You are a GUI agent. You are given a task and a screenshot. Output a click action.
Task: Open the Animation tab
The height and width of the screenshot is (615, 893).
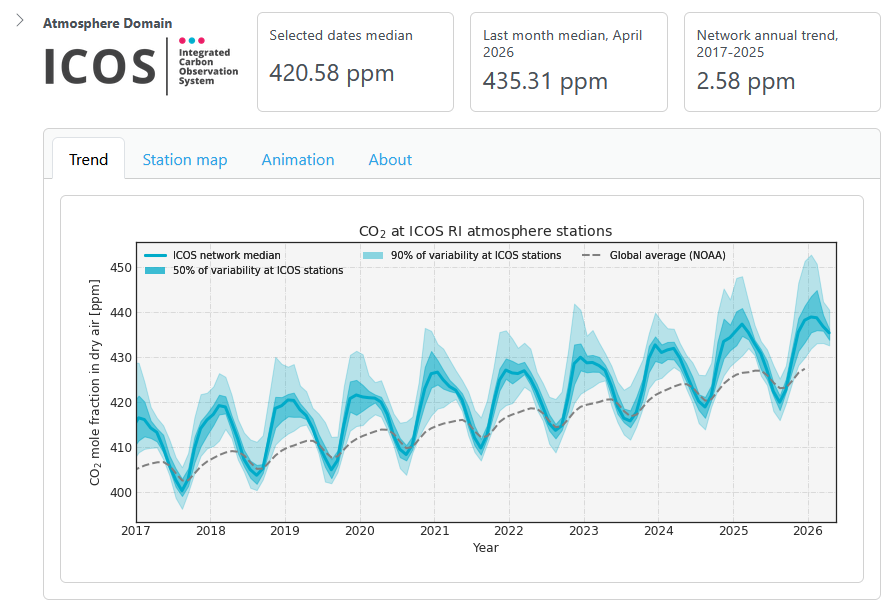[x=298, y=159]
